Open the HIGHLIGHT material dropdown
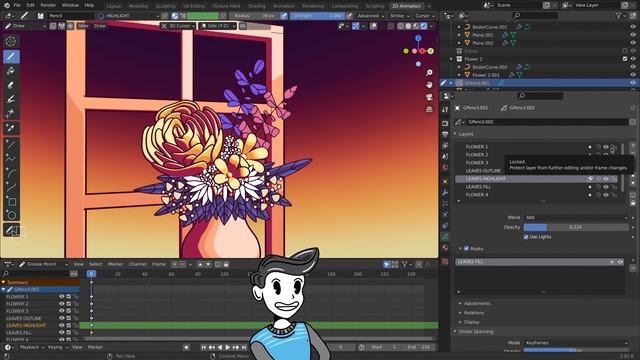The image size is (640, 360). [128, 16]
